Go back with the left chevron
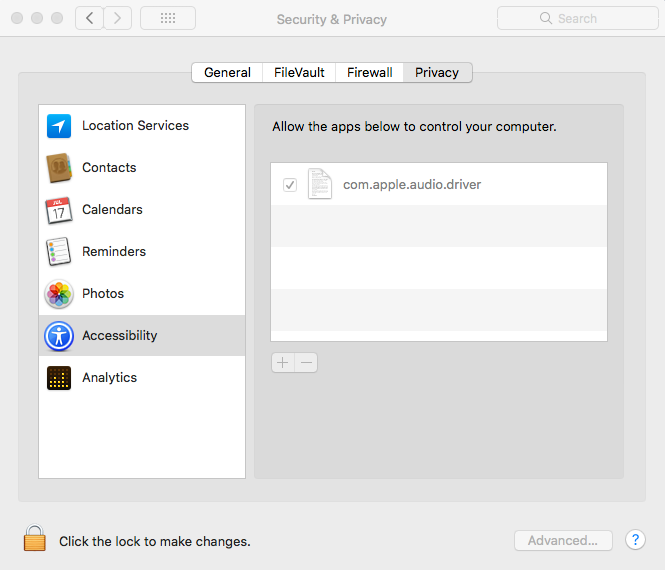The width and height of the screenshot is (665, 570). pyautogui.click(x=89, y=18)
